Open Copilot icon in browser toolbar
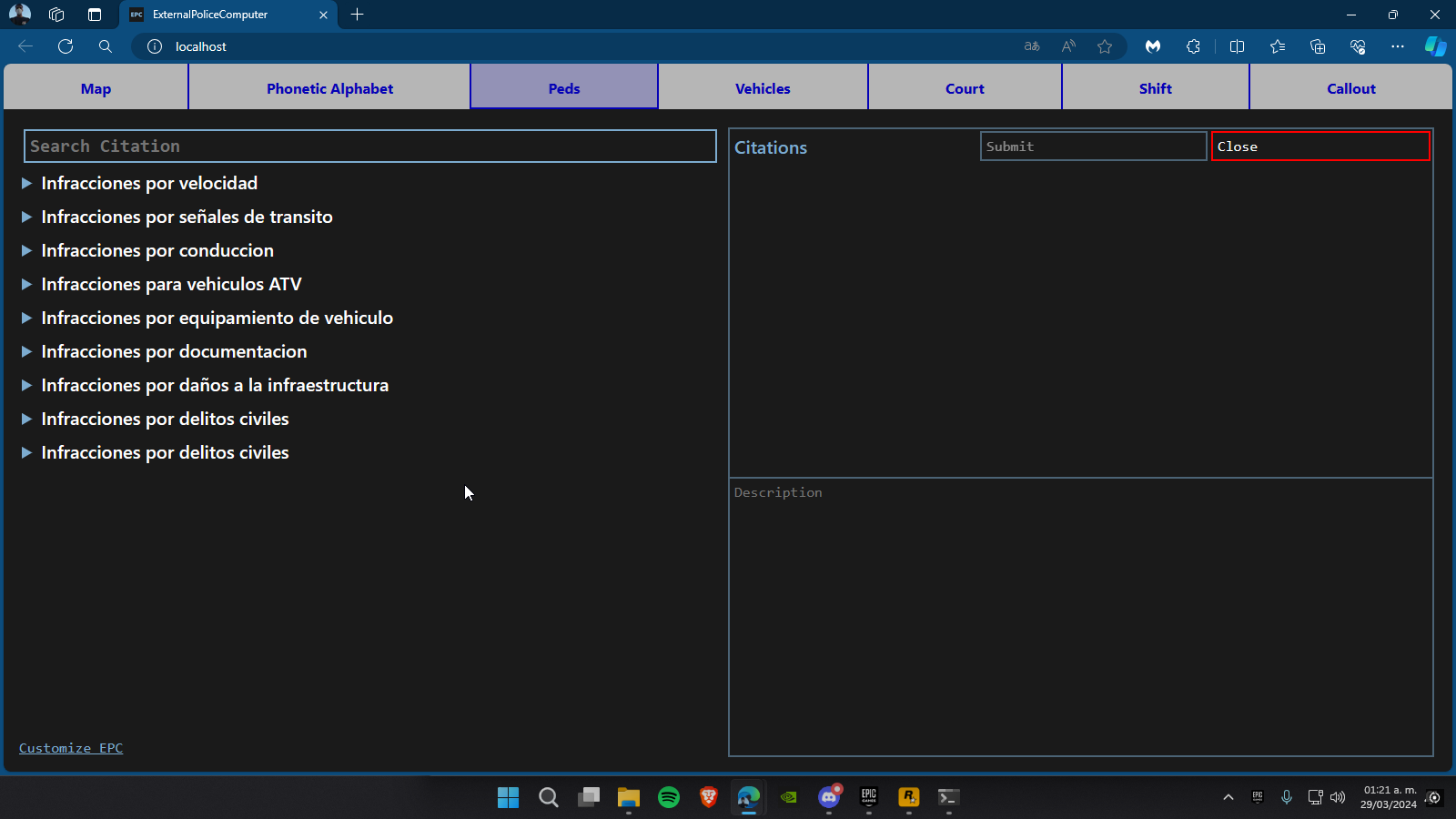This screenshot has height=819, width=1456. (1435, 46)
